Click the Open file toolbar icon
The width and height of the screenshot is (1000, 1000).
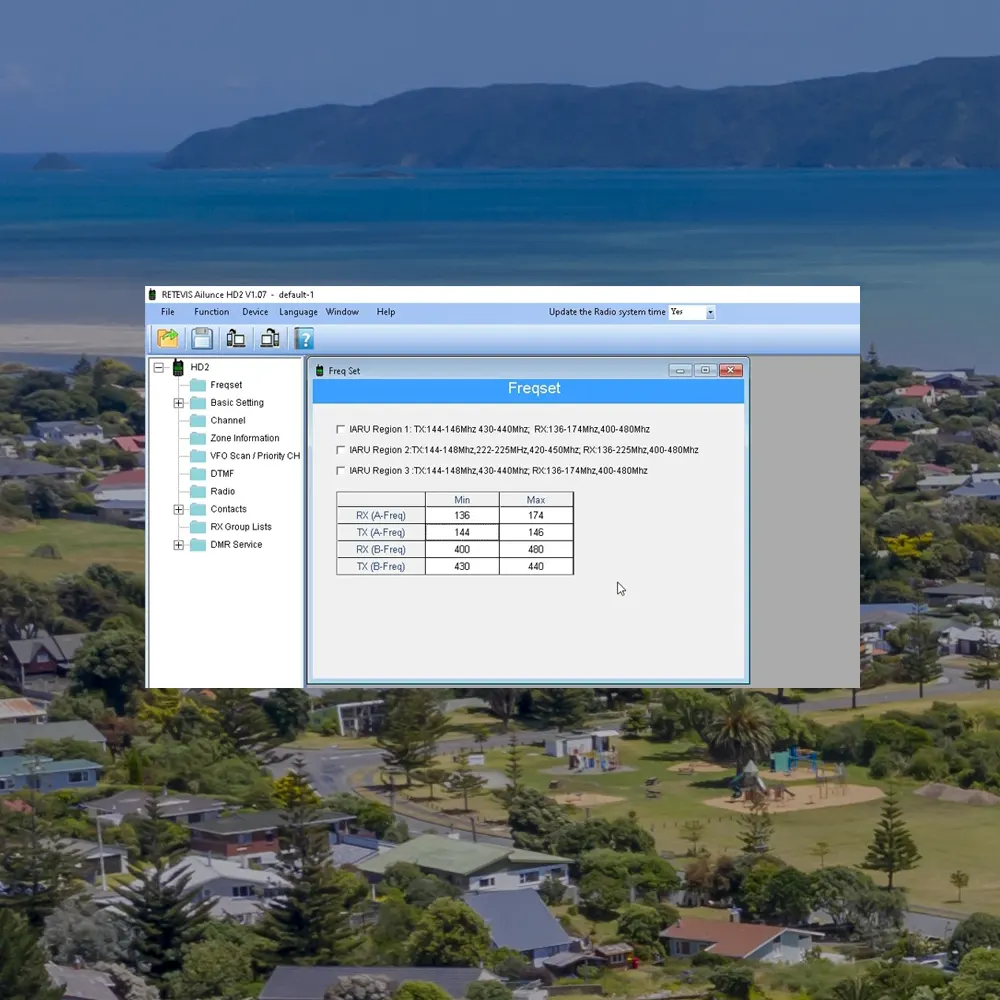point(168,338)
